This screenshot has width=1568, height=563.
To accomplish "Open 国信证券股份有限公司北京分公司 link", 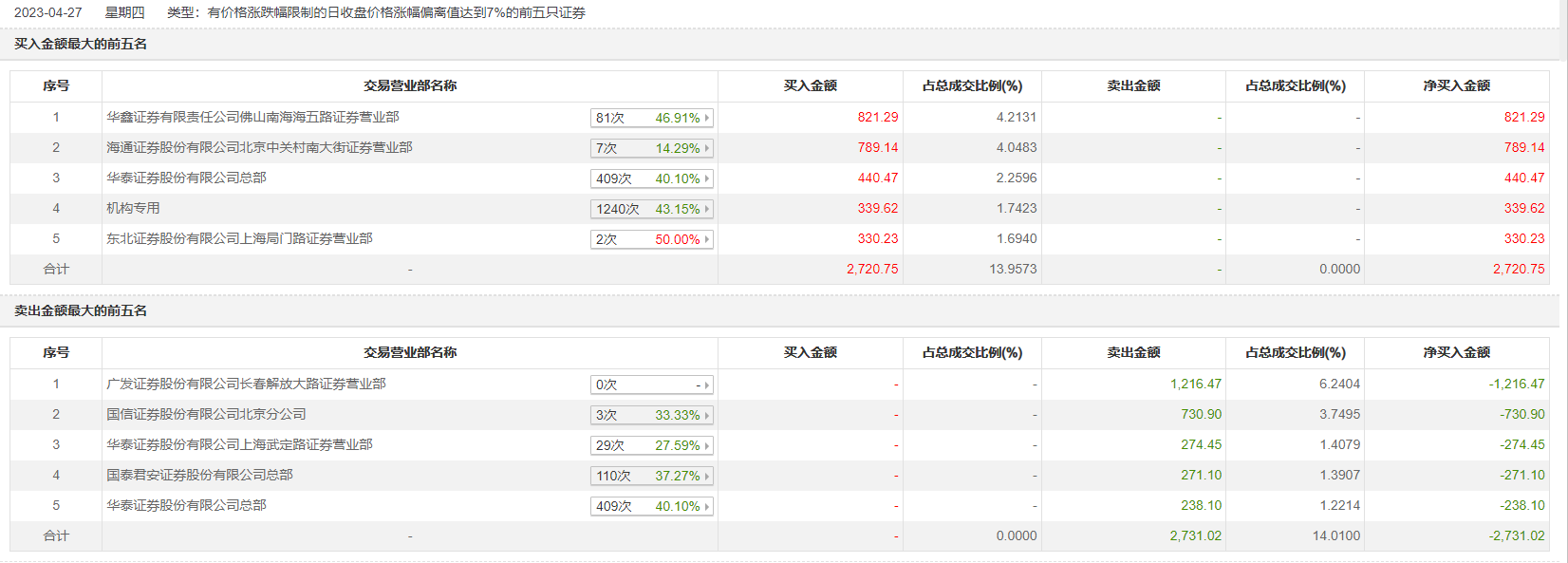I will 206,414.
